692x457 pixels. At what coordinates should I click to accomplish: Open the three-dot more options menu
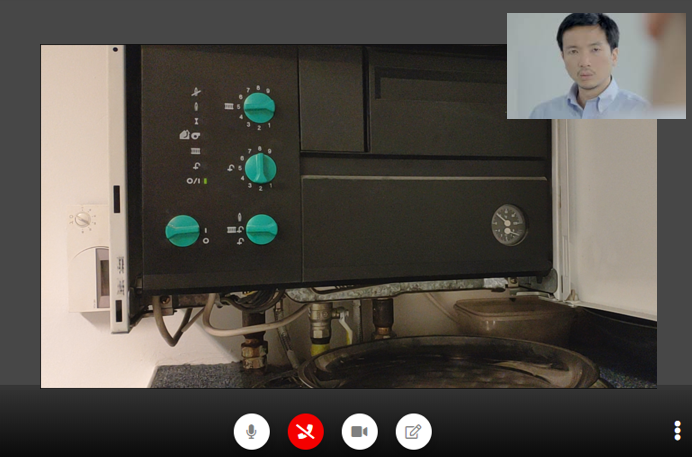(x=677, y=431)
